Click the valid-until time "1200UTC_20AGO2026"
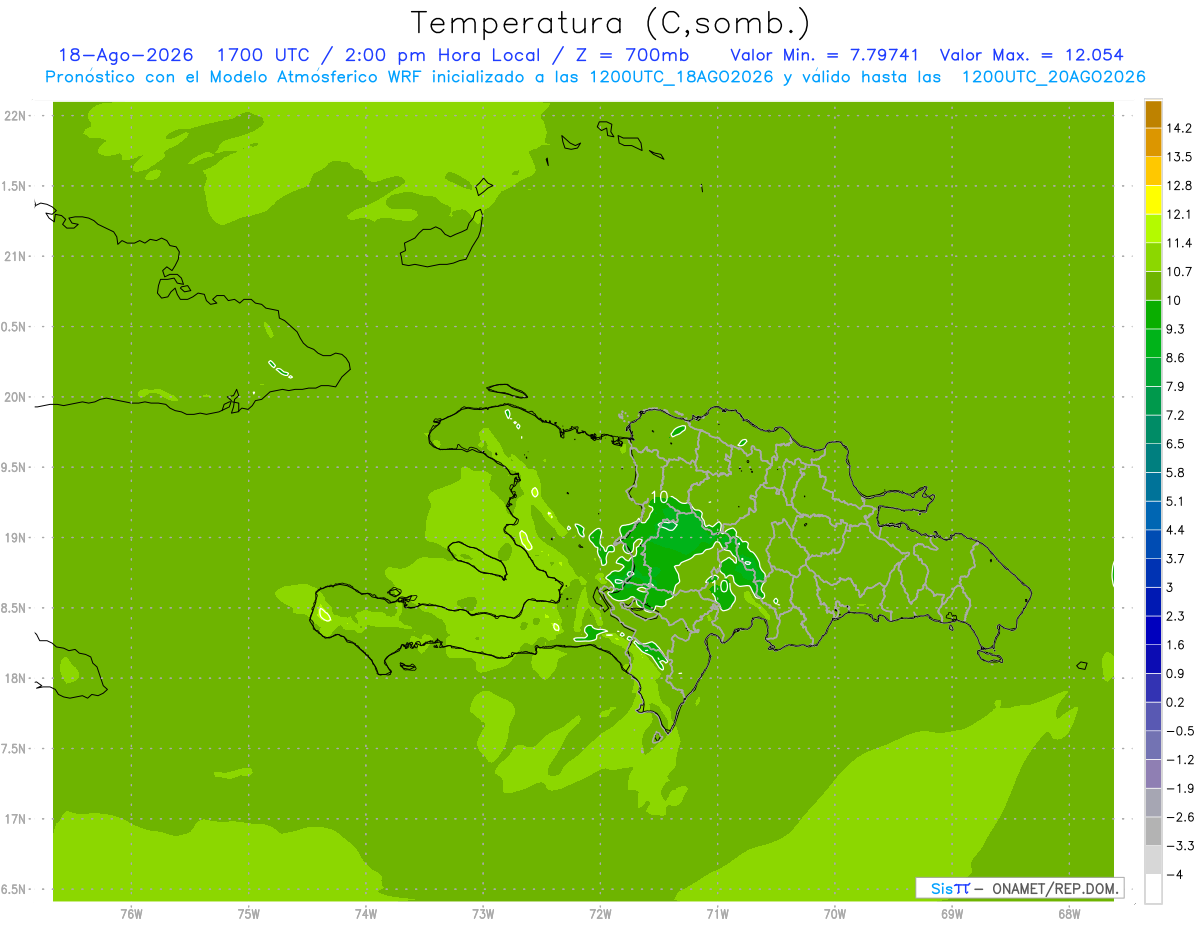The image size is (1200, 927). pos(1053,77)
